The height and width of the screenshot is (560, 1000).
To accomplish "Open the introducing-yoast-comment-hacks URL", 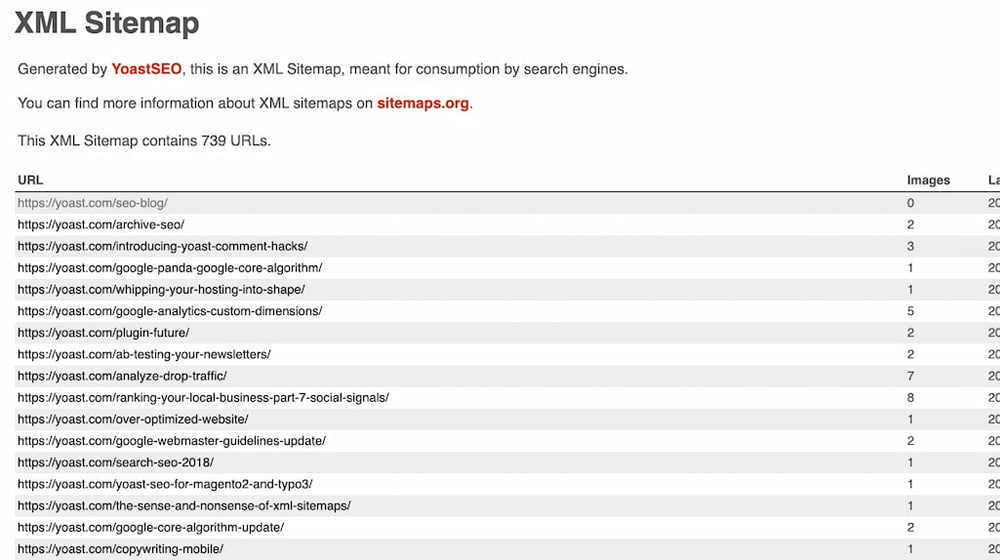I will (163, 246).
